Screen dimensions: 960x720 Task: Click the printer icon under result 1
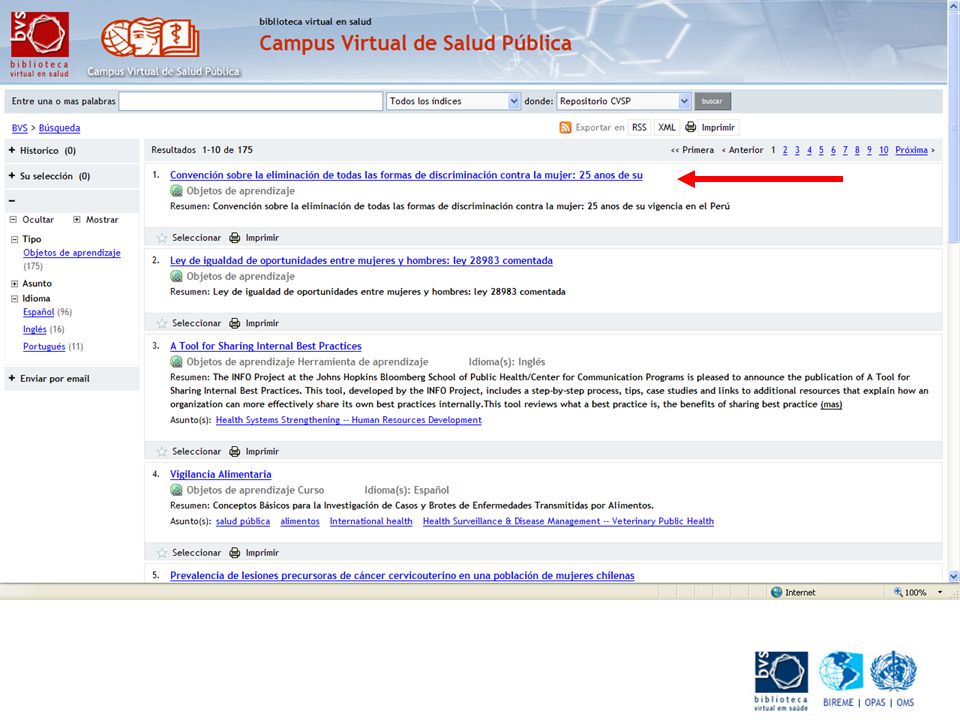coord(234,238)
